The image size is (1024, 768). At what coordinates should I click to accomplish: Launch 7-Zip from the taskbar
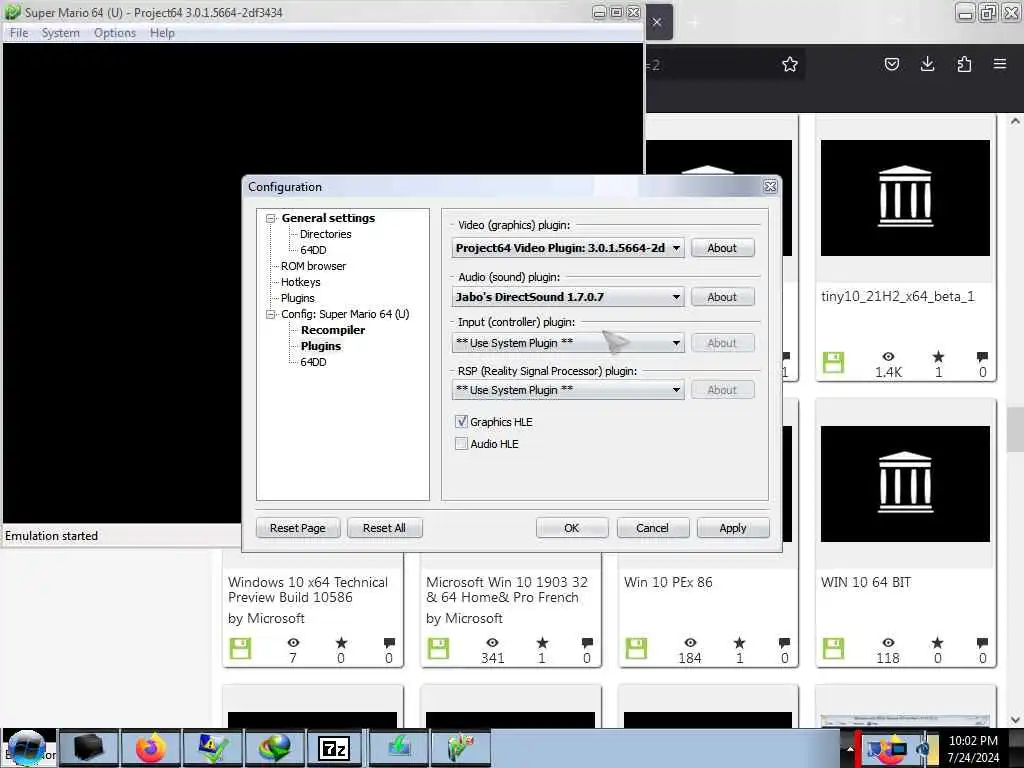click(335, 748)
